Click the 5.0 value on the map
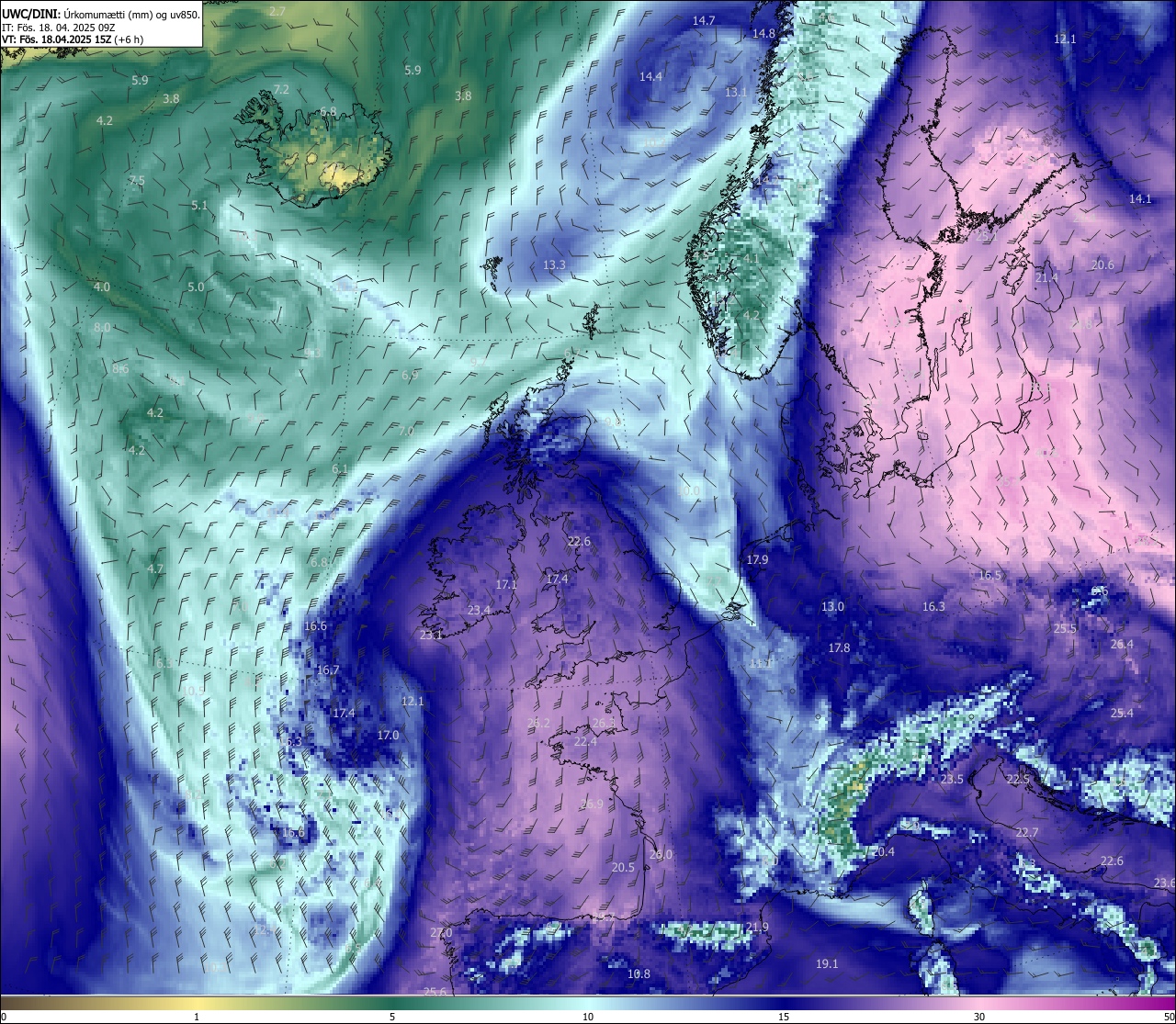Screen dimensions: 1176x1024 pyautogui.click(x=196, y=287)
